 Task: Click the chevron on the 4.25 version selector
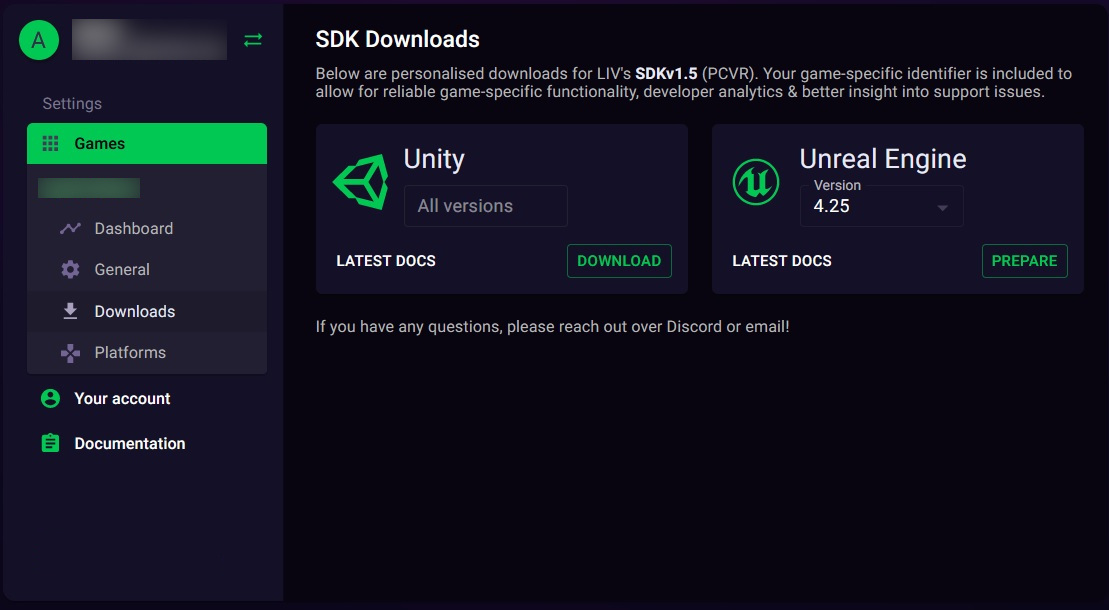click(x=941, y=207)
